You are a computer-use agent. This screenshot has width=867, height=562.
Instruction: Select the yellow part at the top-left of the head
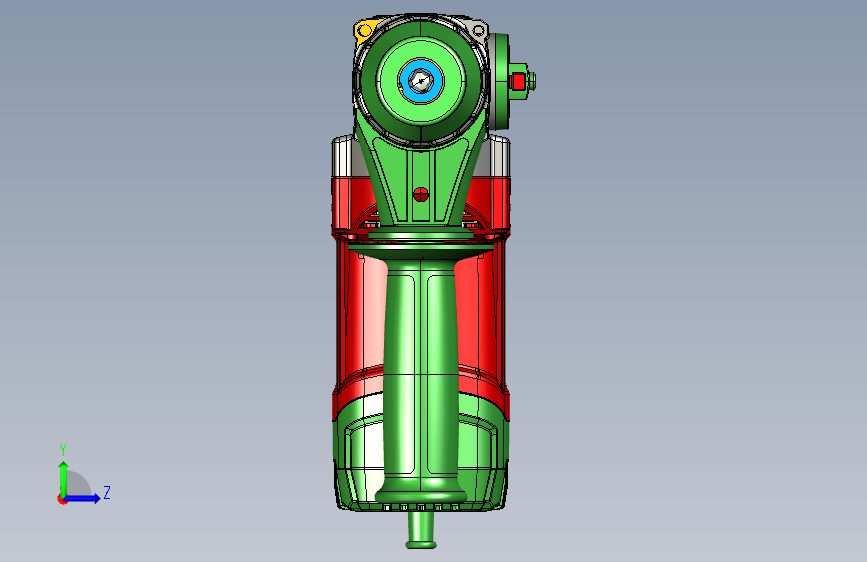coord(366,30)
